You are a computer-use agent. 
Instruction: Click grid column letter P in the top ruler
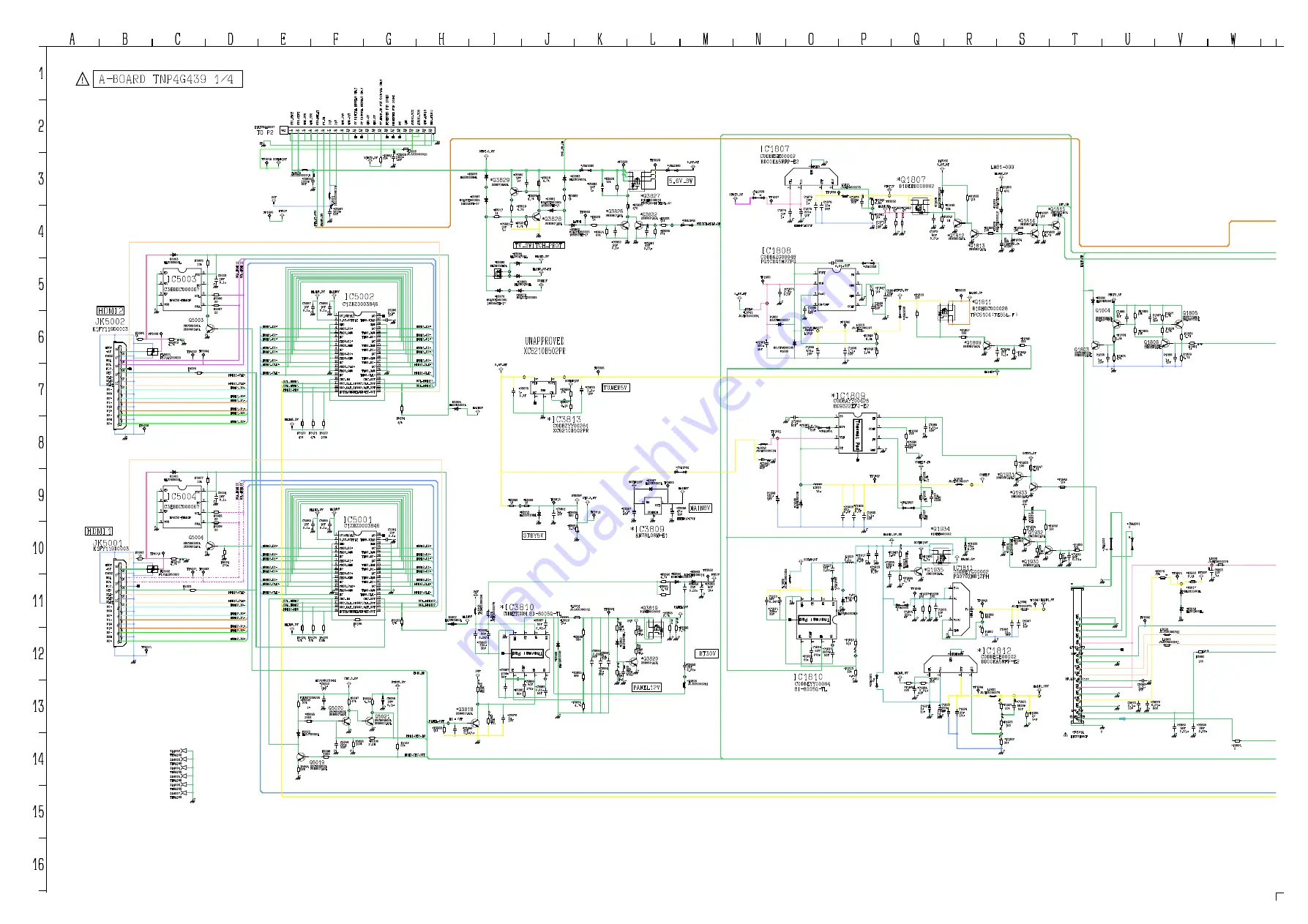coord(863,39)
